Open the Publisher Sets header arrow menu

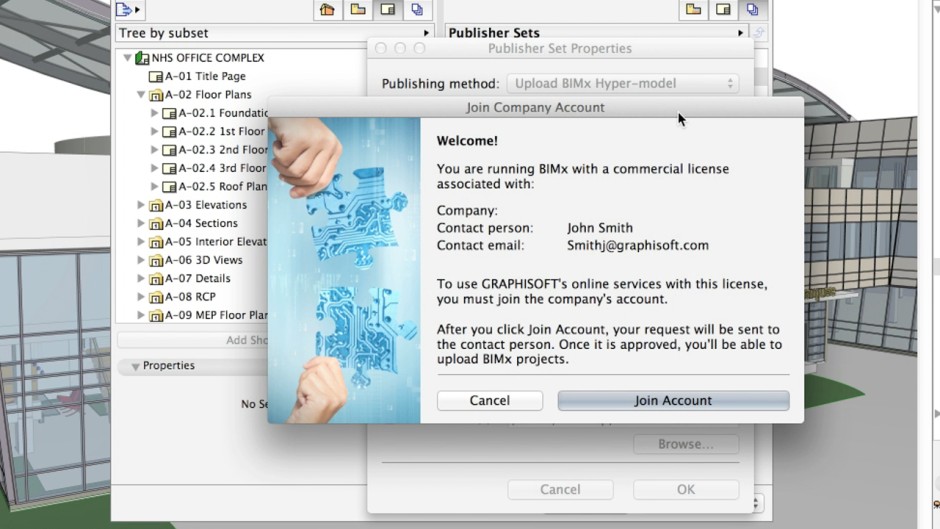pos(740,33)
